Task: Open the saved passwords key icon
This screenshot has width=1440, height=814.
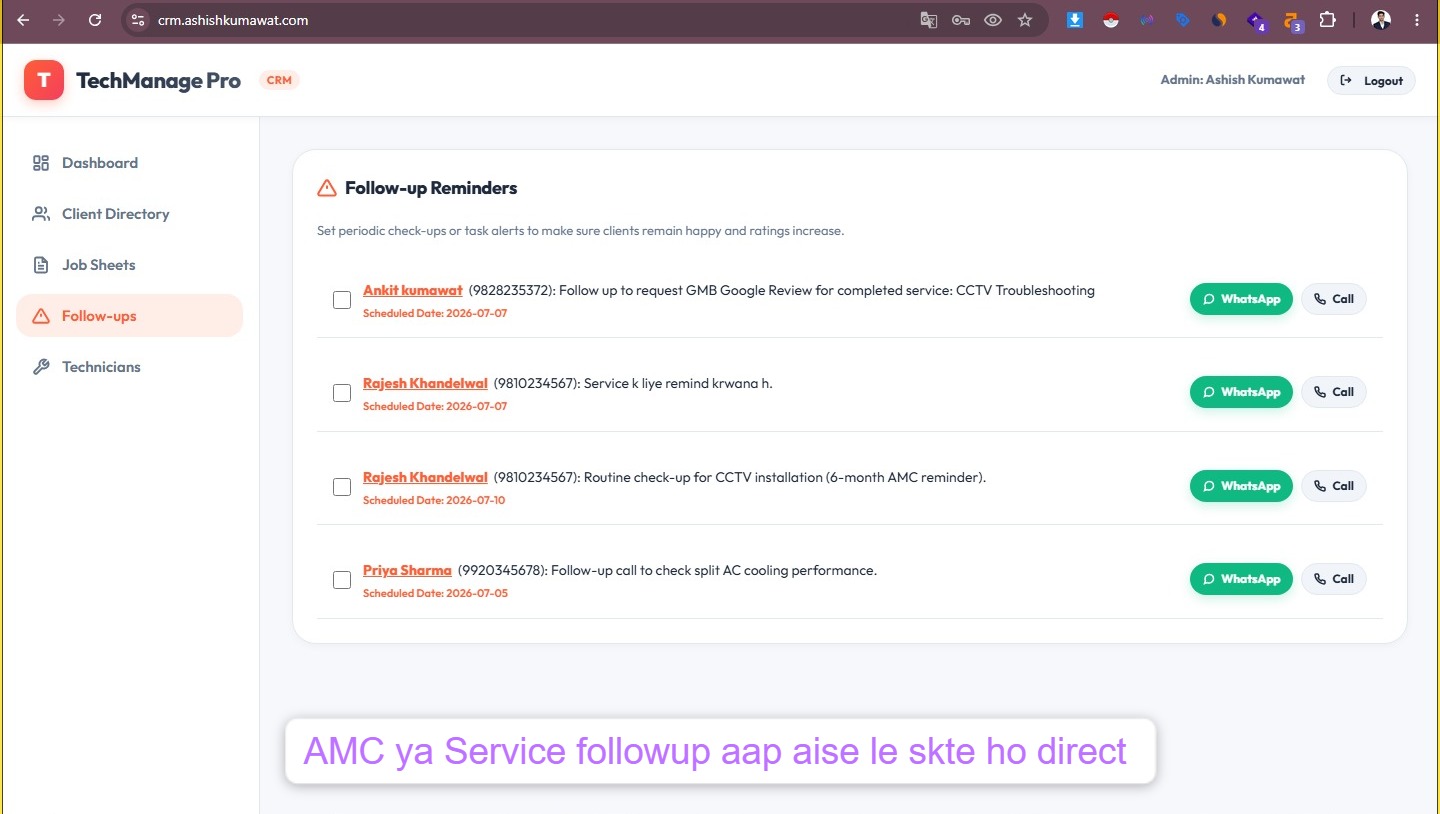Action: 961,20
